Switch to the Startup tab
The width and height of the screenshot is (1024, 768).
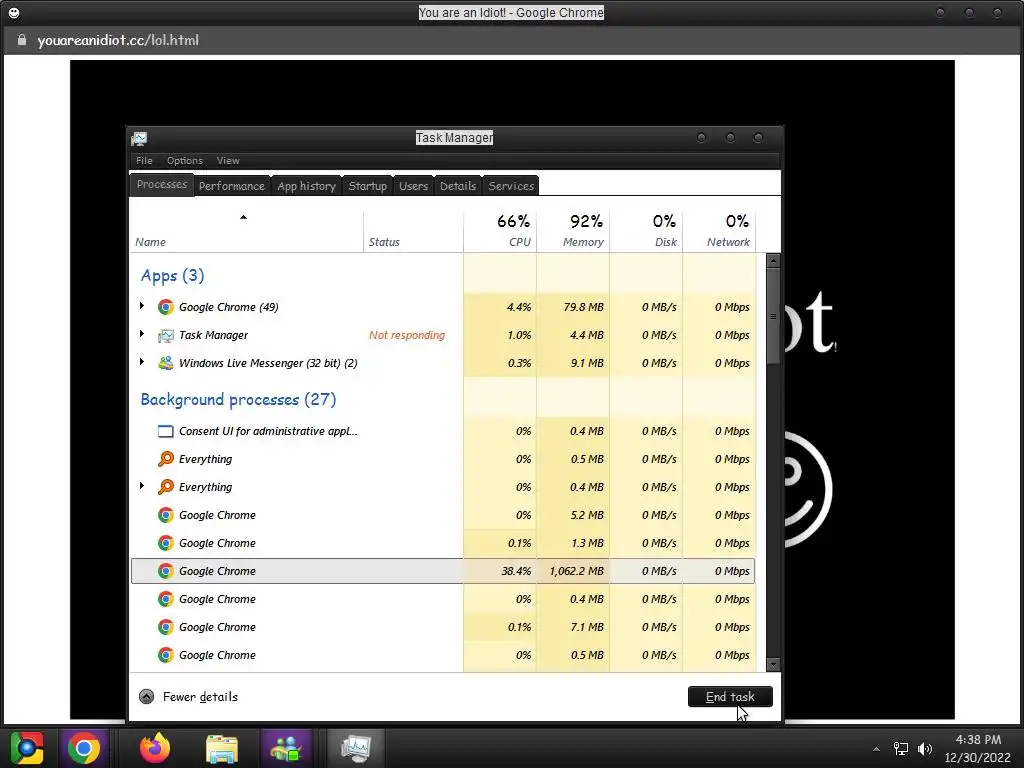click(x=368, y=186)
